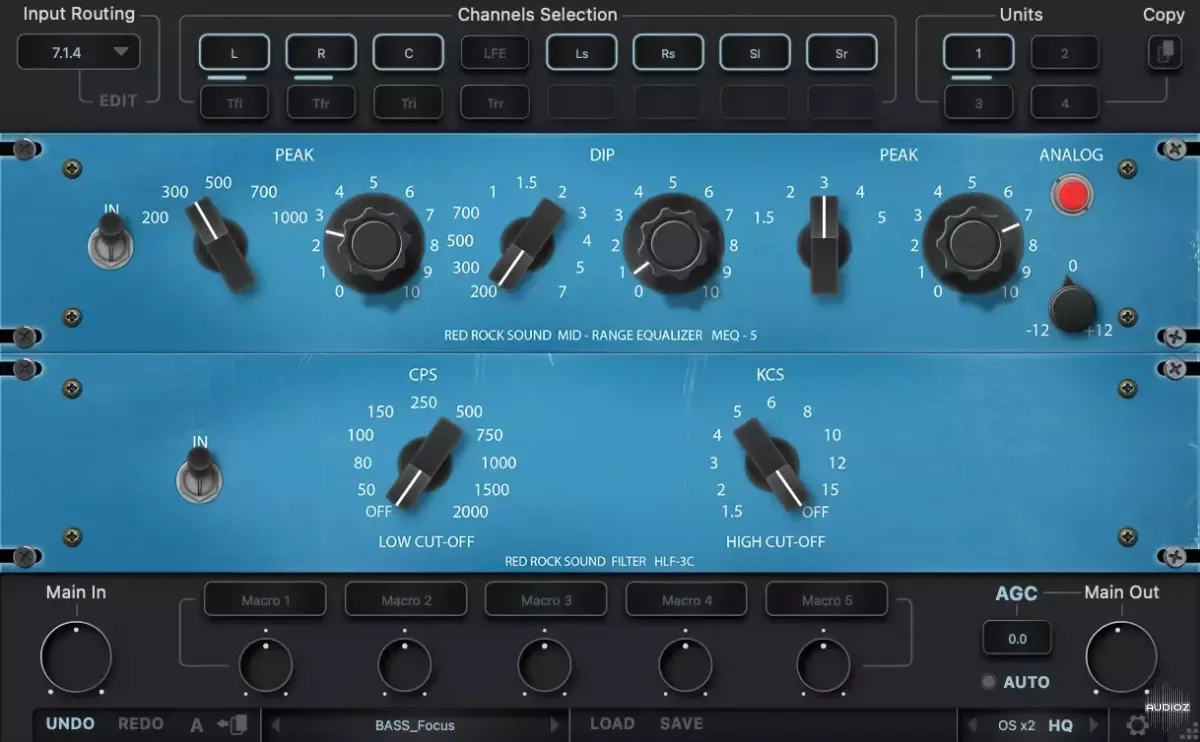Click the CPS low cut-off selector knob

427,465
